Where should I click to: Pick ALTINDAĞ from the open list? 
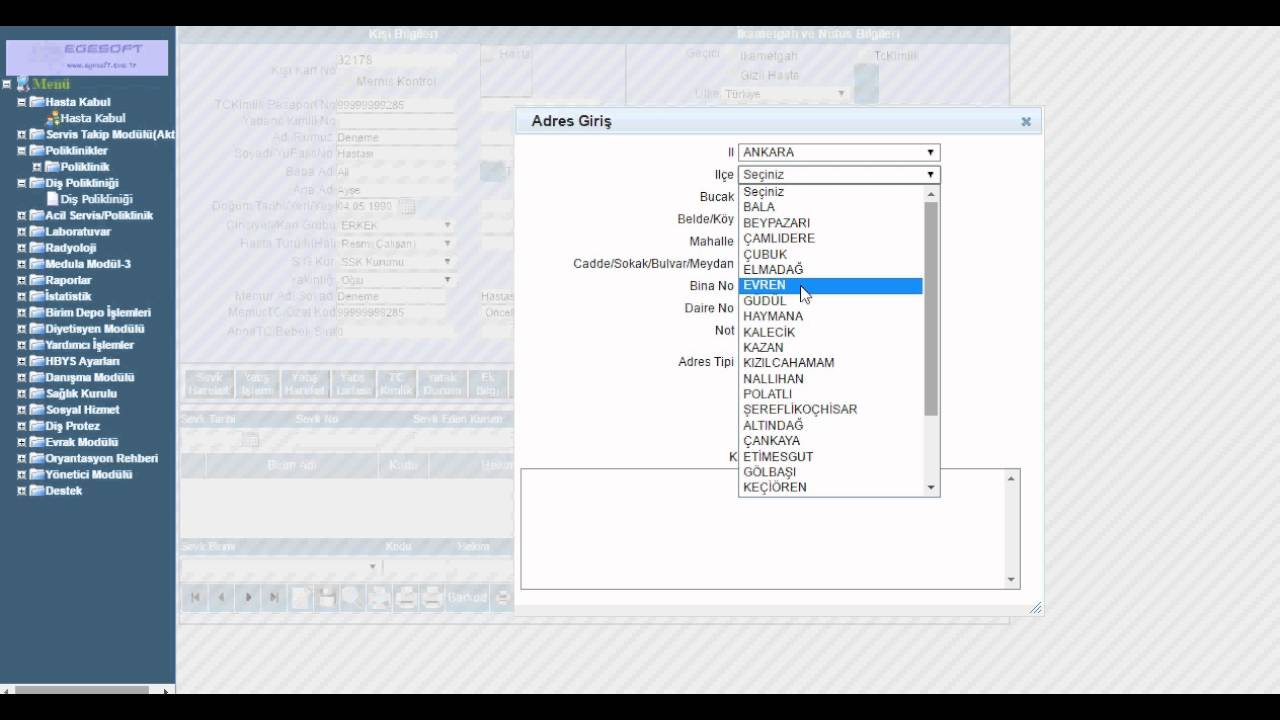830,425
